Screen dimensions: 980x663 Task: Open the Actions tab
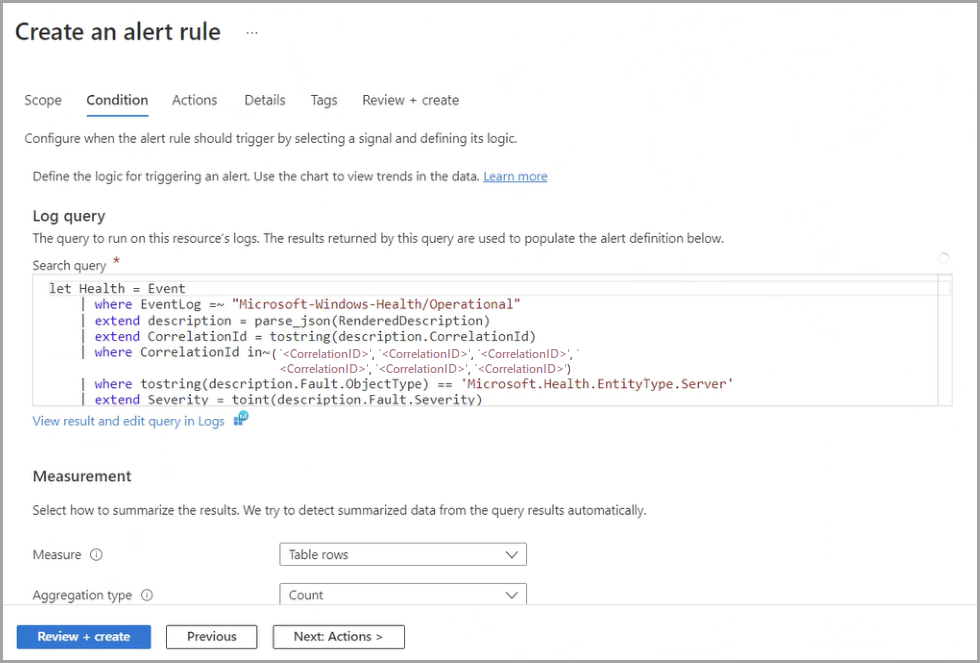tap(194, 100)
